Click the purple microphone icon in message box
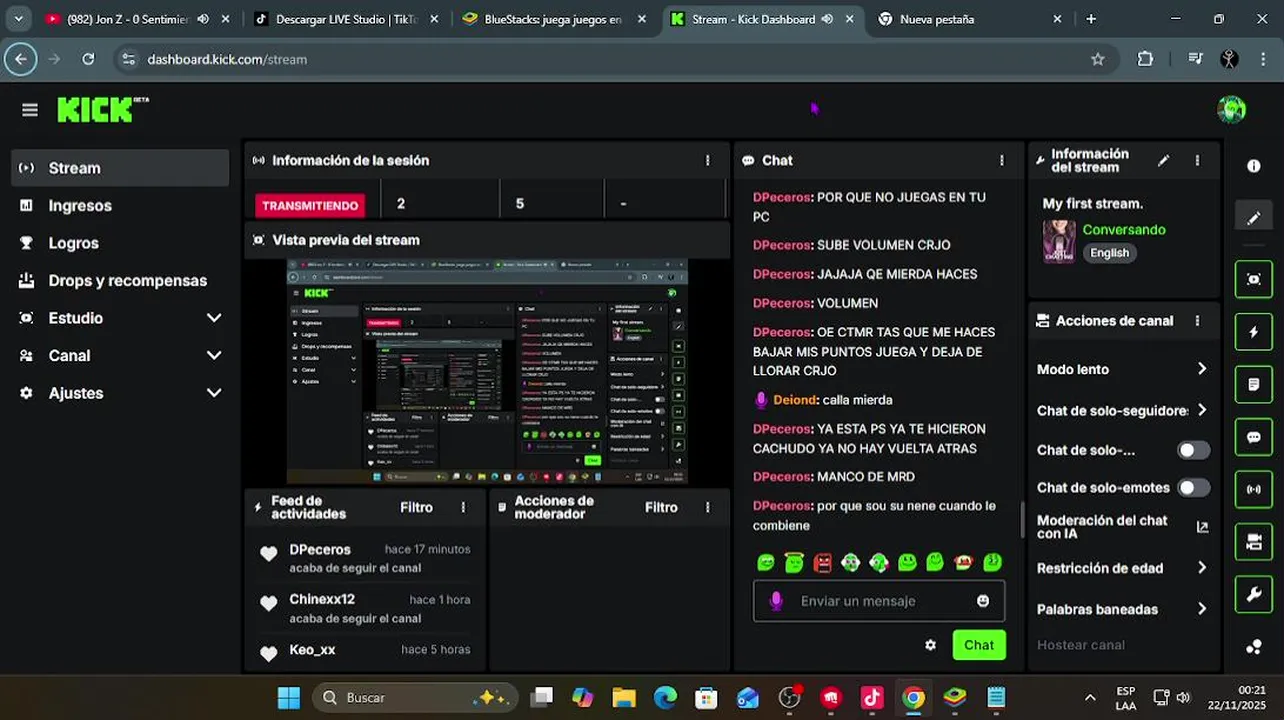Screen dimensions: 1284x720 pyautogui.click(x=775, y=600)
